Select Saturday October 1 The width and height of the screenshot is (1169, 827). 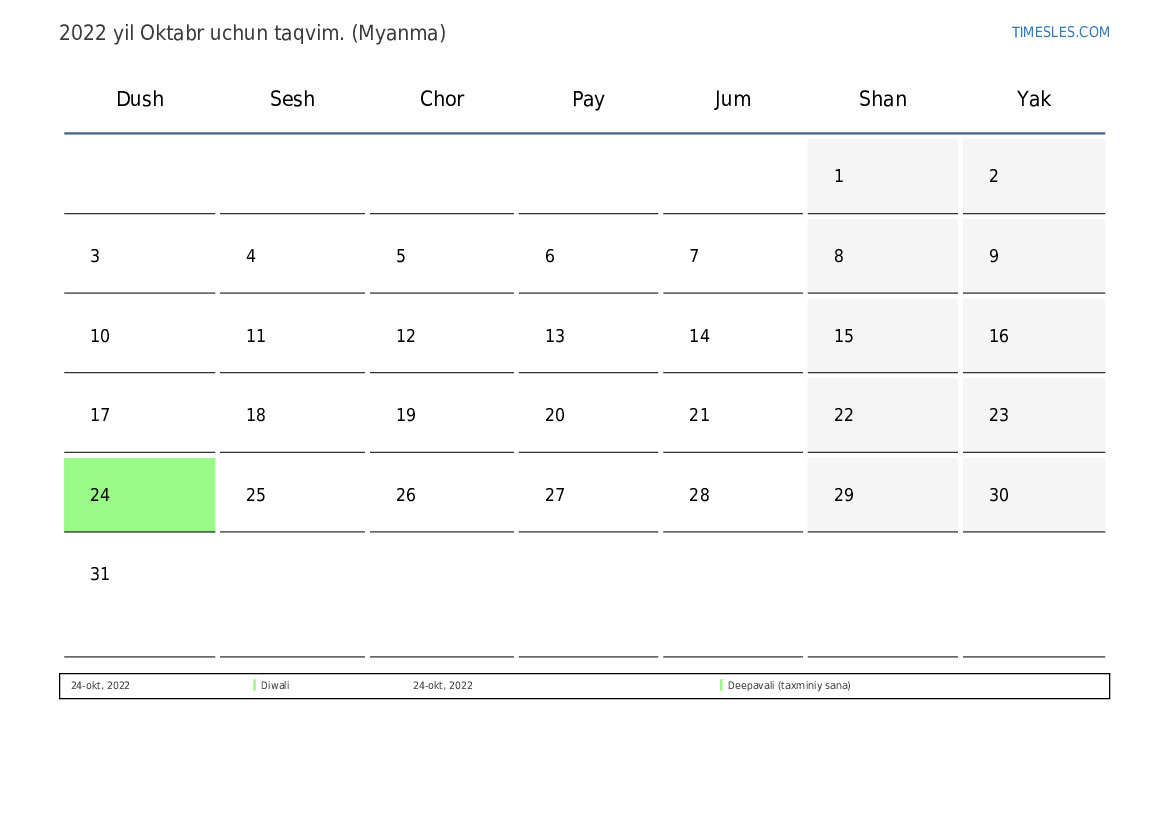point(882,176)
